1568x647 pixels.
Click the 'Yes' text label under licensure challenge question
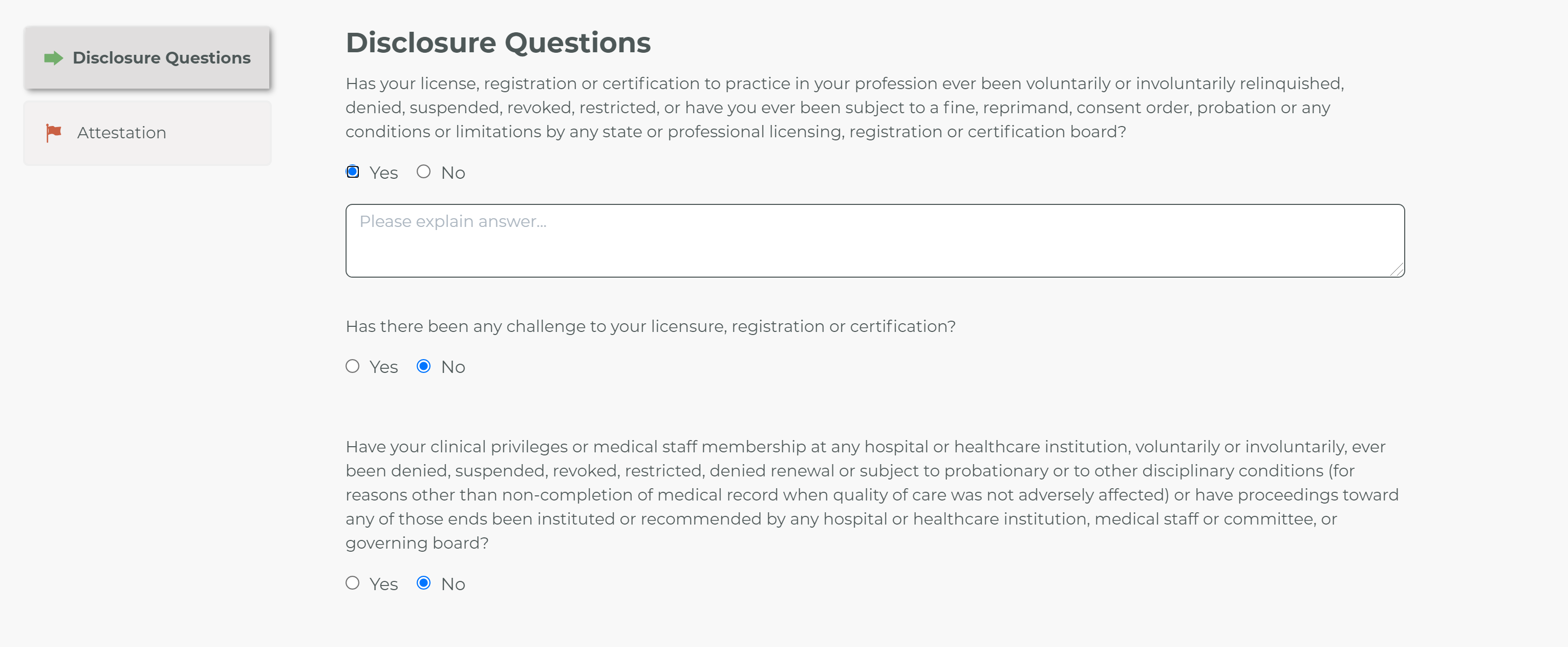point(383,367)
